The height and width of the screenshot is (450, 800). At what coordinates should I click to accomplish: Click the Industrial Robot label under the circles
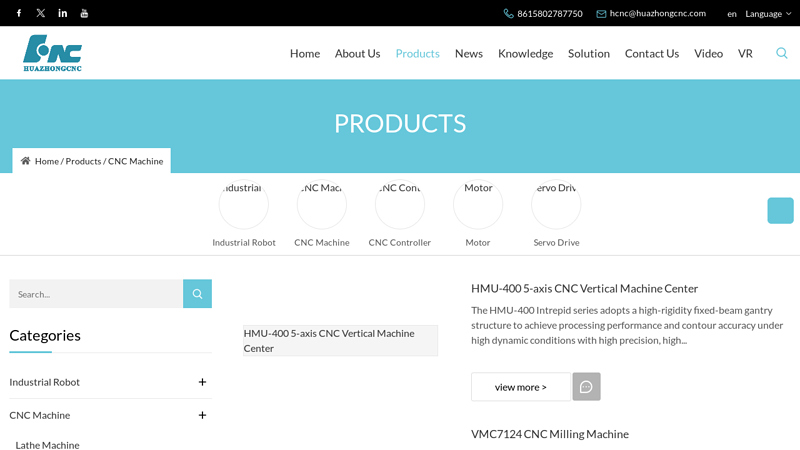click(244, 242)
